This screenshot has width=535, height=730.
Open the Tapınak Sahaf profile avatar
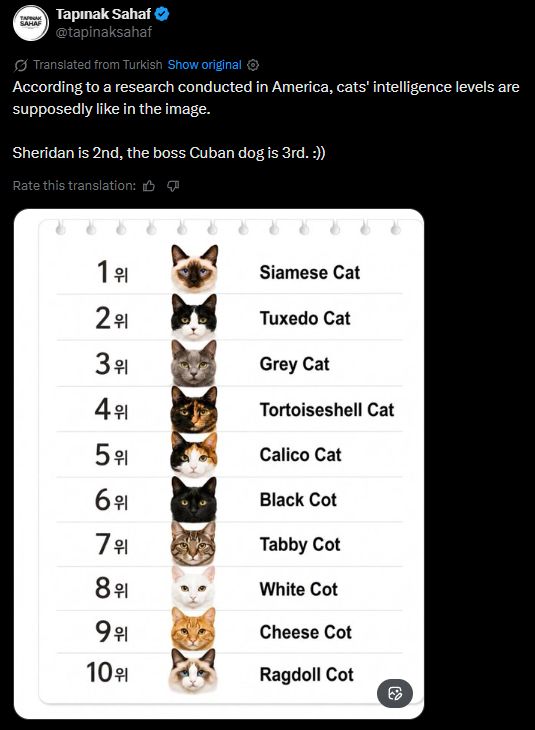tap(31, 23)
